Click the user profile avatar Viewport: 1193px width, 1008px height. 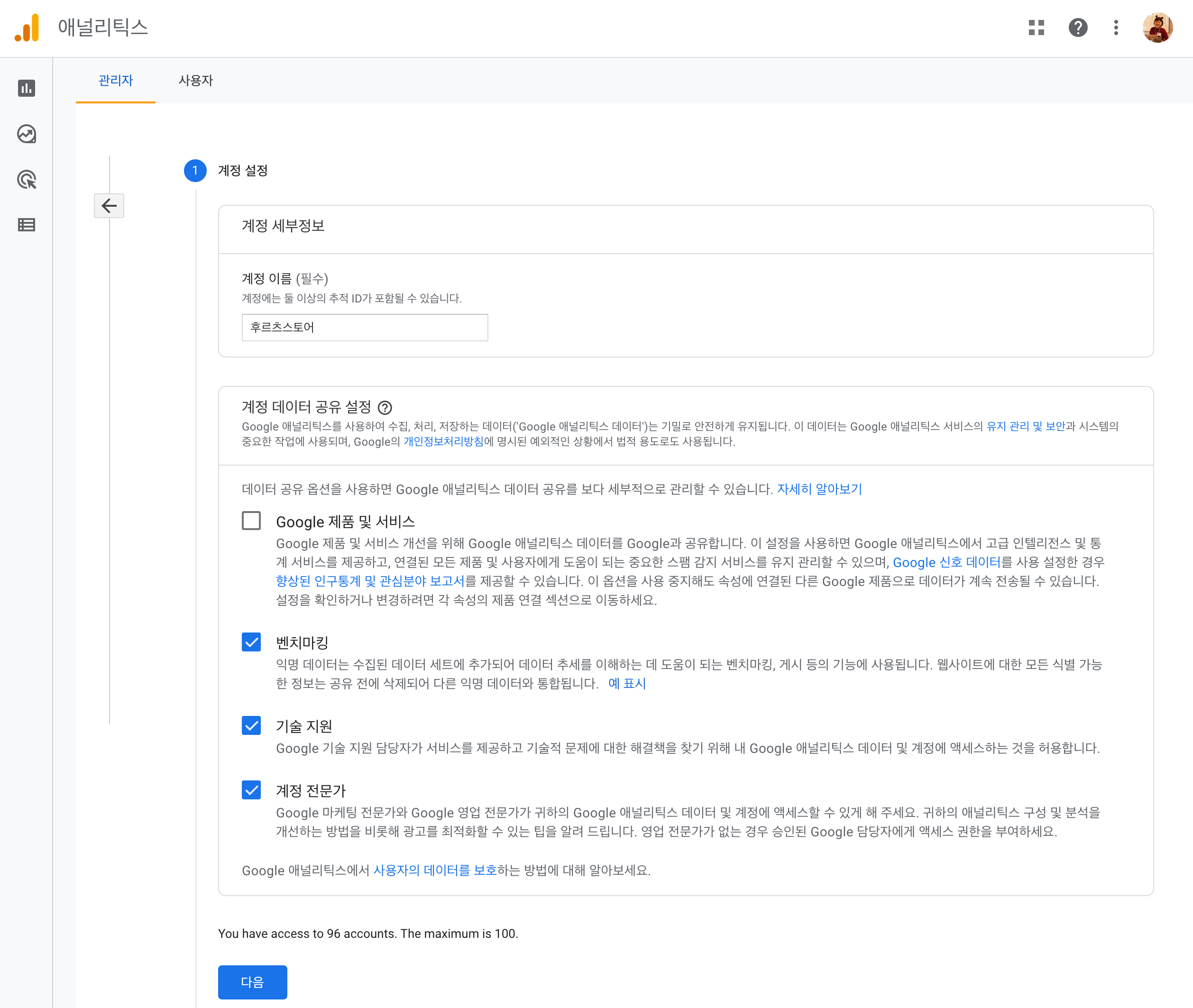pyautogui.click(x=1157, y=27)
